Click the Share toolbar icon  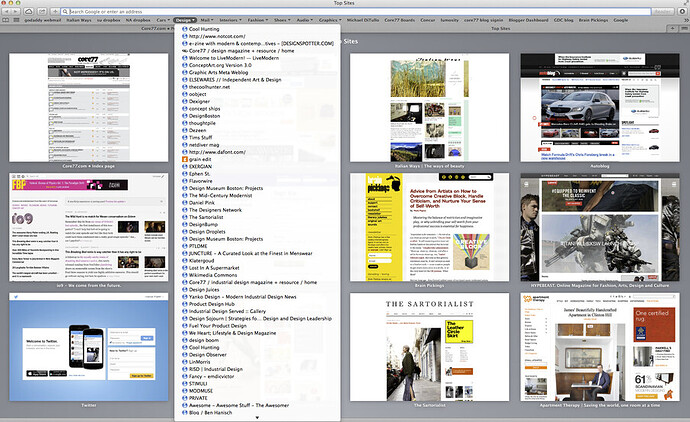pos(42,11)
